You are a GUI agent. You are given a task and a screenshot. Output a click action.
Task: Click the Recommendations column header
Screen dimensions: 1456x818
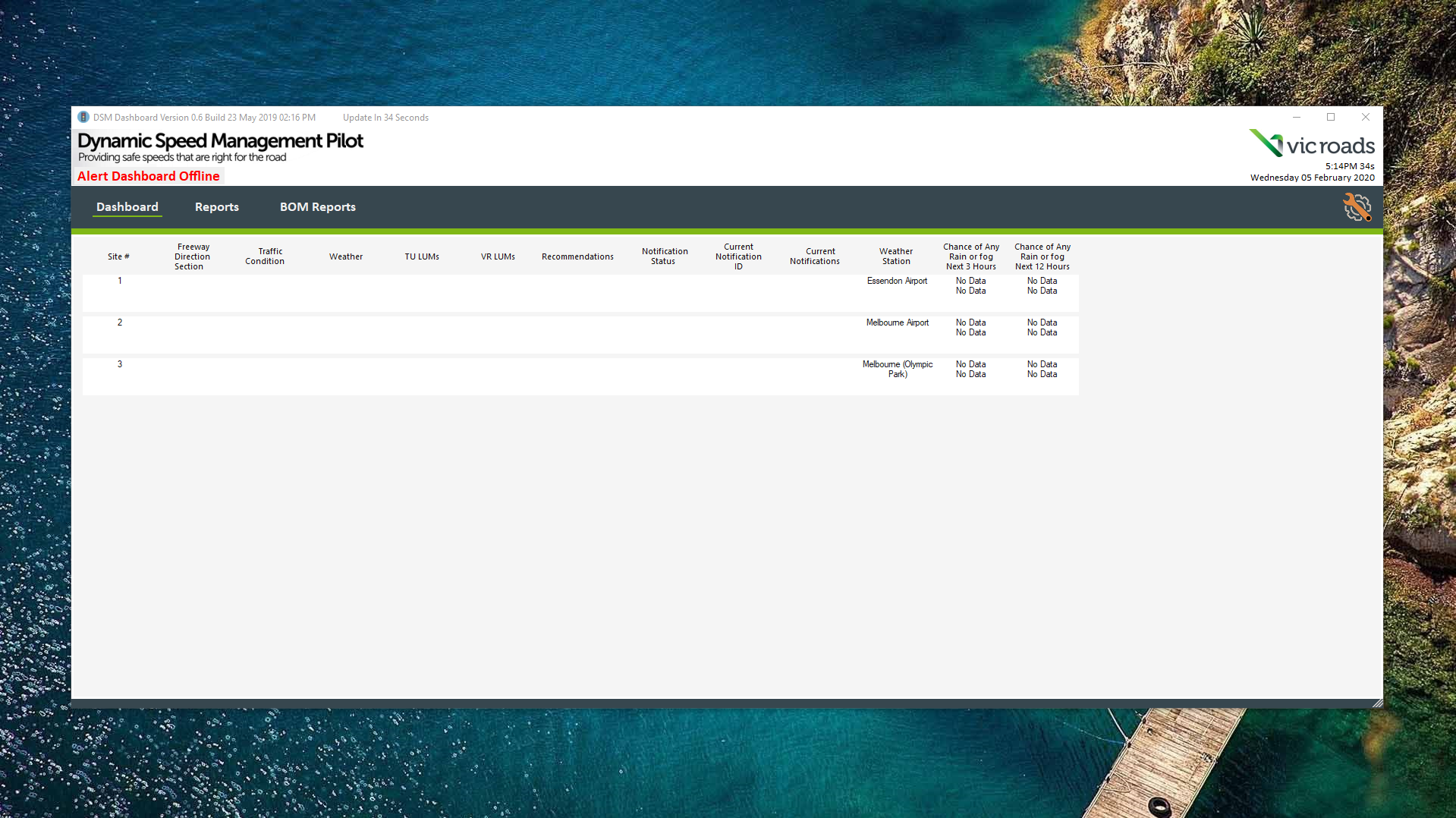pyautogui.click(x=577, y=256)
